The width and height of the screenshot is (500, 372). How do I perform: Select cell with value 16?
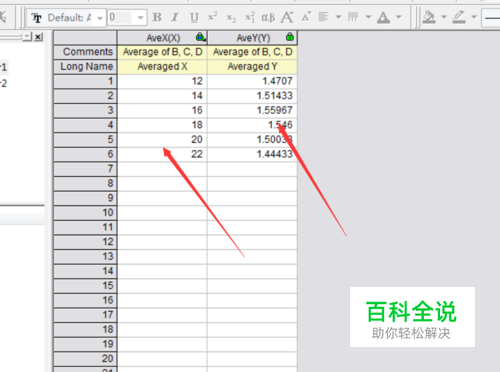click(162, 110)
